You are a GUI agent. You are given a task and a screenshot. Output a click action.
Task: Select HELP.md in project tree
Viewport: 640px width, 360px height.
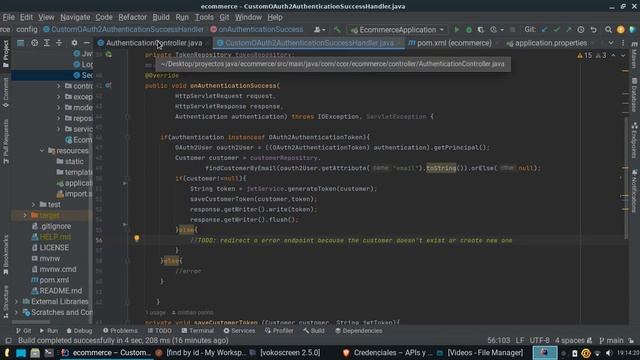pyautogui.click(x=51, y=237)
